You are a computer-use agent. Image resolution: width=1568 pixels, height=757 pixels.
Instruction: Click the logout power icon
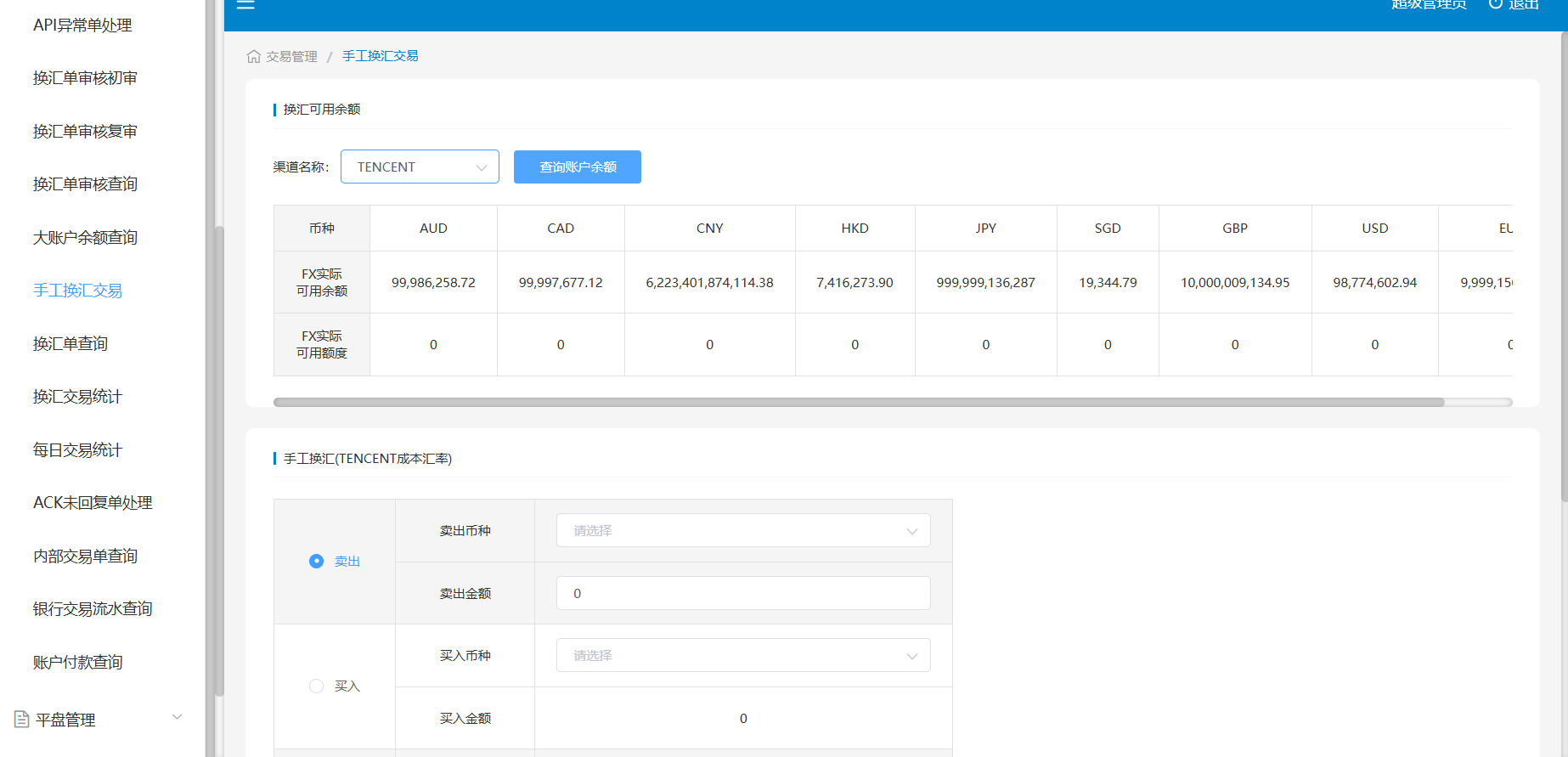point(1496,4)
